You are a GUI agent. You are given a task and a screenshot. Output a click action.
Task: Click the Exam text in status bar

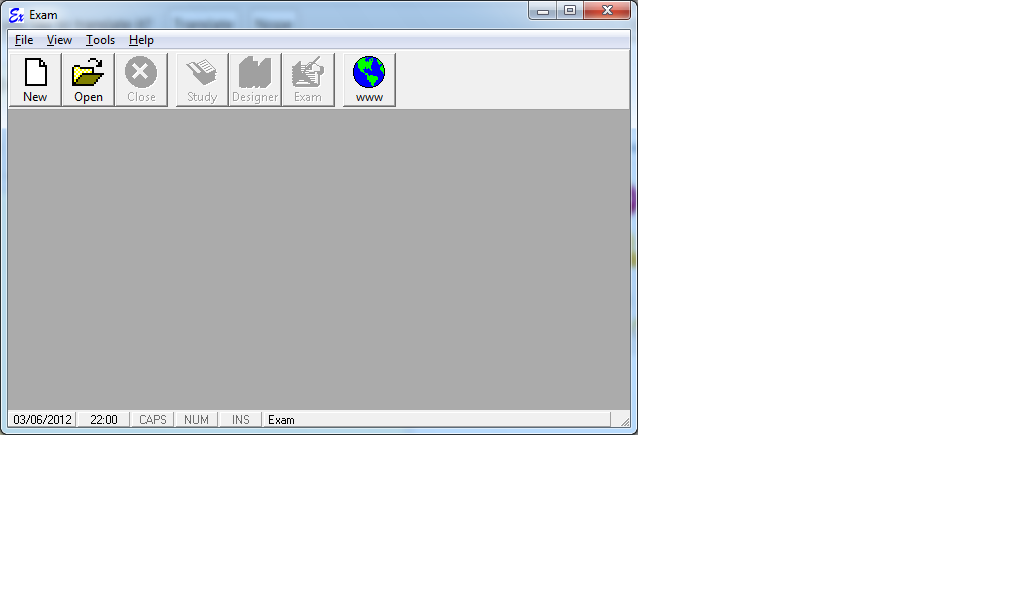(x=281, y=420)
